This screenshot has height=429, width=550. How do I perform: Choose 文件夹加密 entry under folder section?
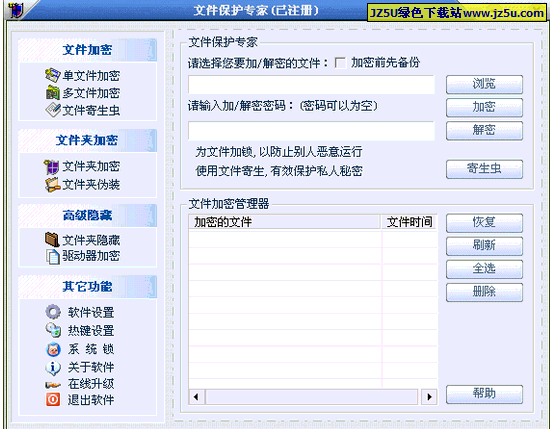[91, 166]
